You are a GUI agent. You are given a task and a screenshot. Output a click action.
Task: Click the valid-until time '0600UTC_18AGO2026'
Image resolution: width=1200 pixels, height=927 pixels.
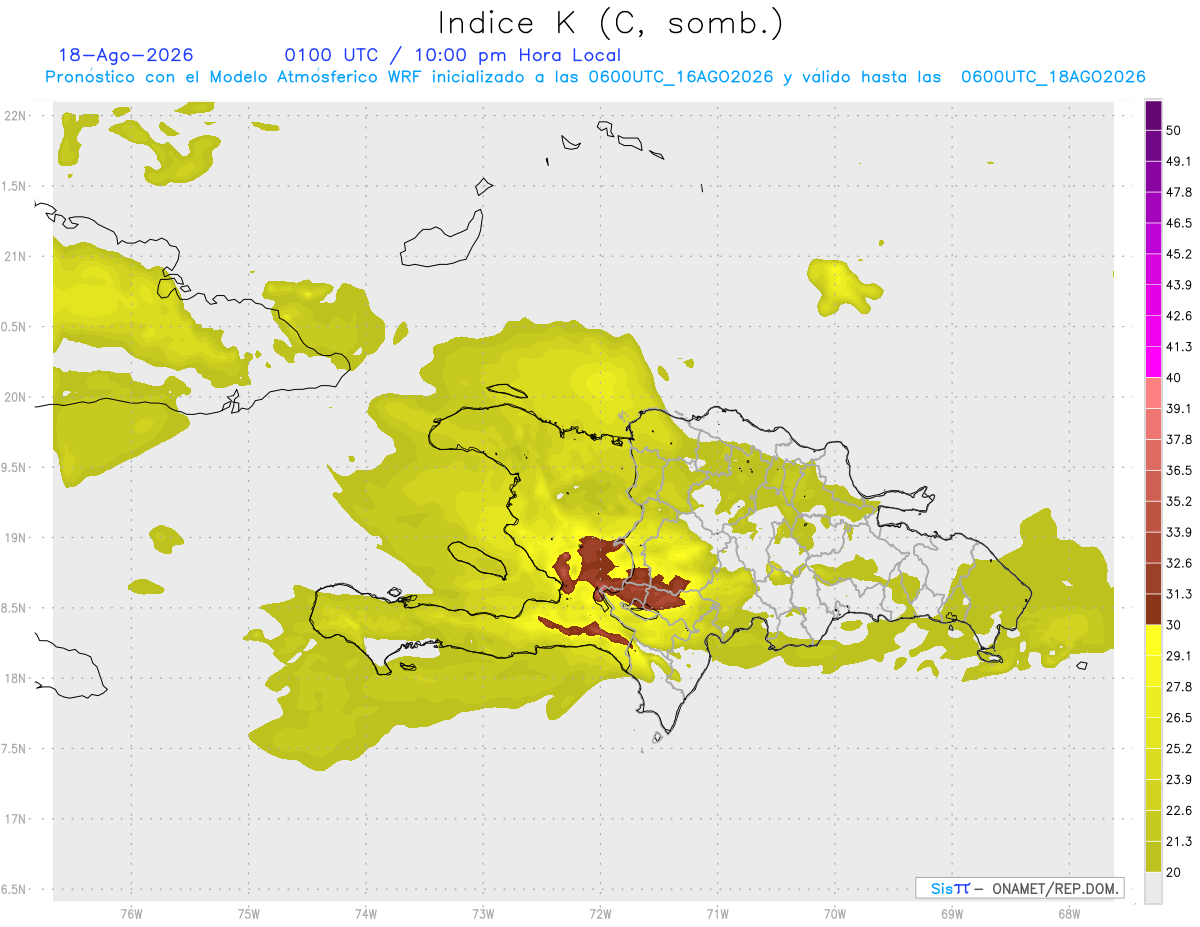(x=1053, y=77)
